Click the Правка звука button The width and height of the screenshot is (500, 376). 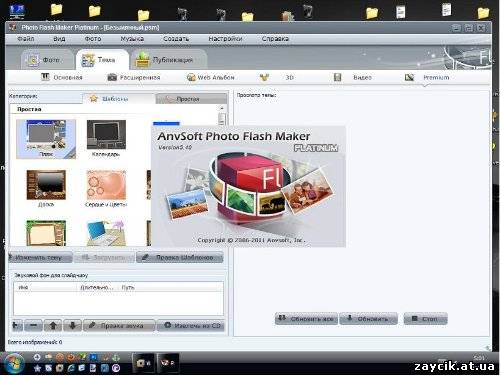coord(119,325)
